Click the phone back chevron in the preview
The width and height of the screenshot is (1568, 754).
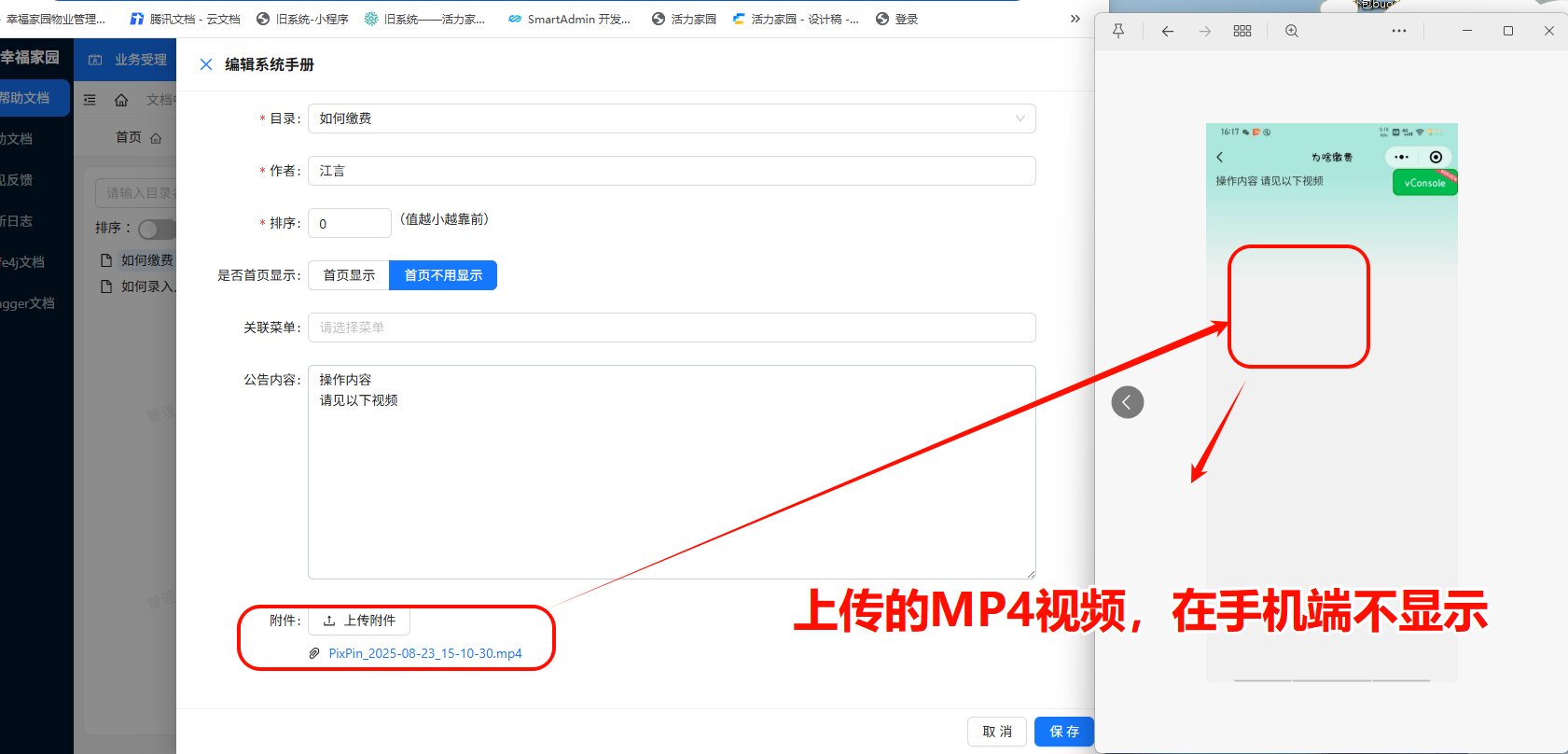point(1220,157)
